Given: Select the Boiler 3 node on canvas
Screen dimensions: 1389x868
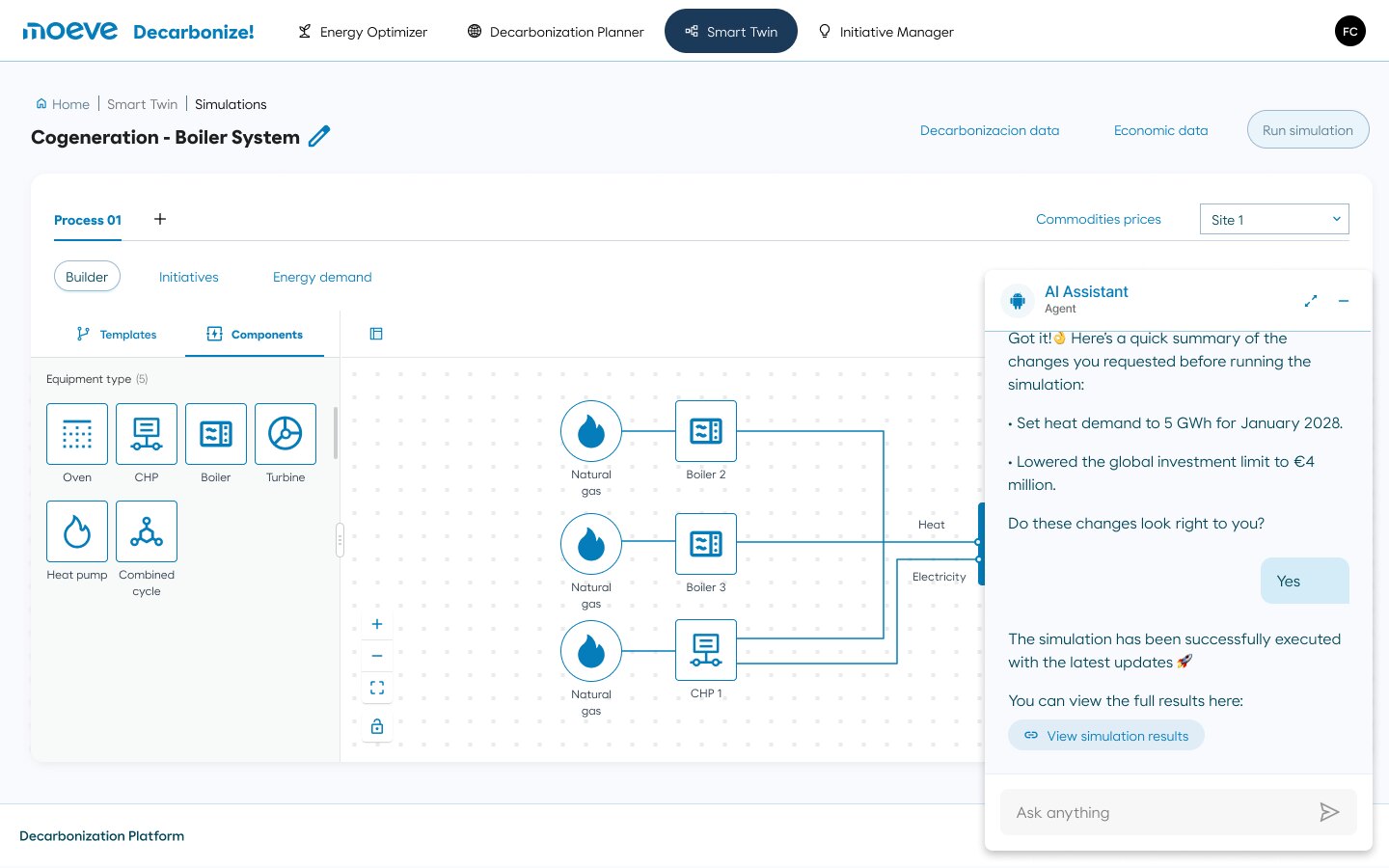Looking at the screenshot, I should [706, 544].
